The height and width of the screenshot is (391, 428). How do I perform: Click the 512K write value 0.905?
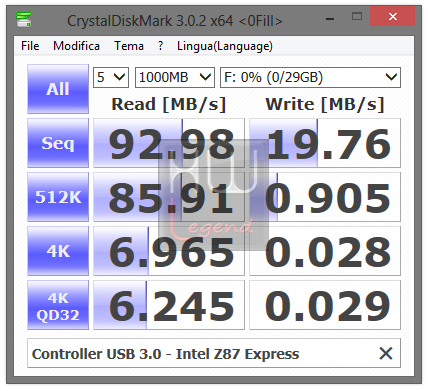[x=325, y=197]
